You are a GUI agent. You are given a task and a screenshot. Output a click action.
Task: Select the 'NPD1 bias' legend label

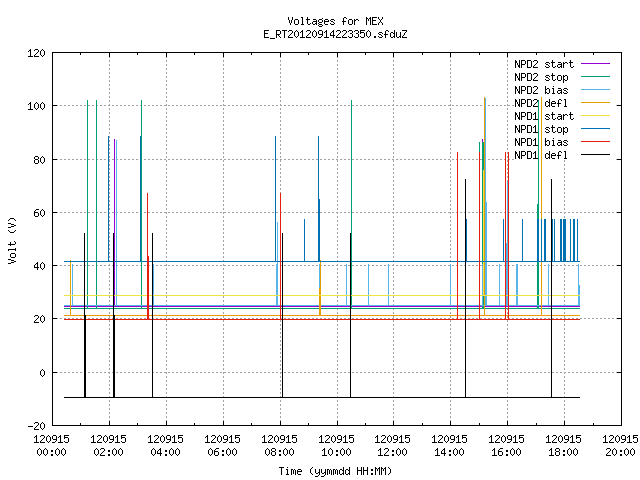[541, 142]
